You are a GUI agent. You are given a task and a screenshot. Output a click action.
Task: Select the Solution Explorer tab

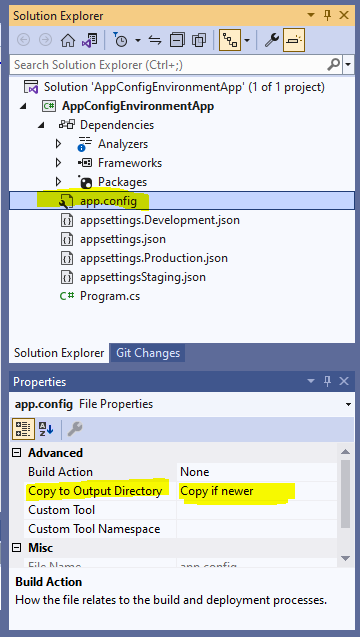coord(59,353)
